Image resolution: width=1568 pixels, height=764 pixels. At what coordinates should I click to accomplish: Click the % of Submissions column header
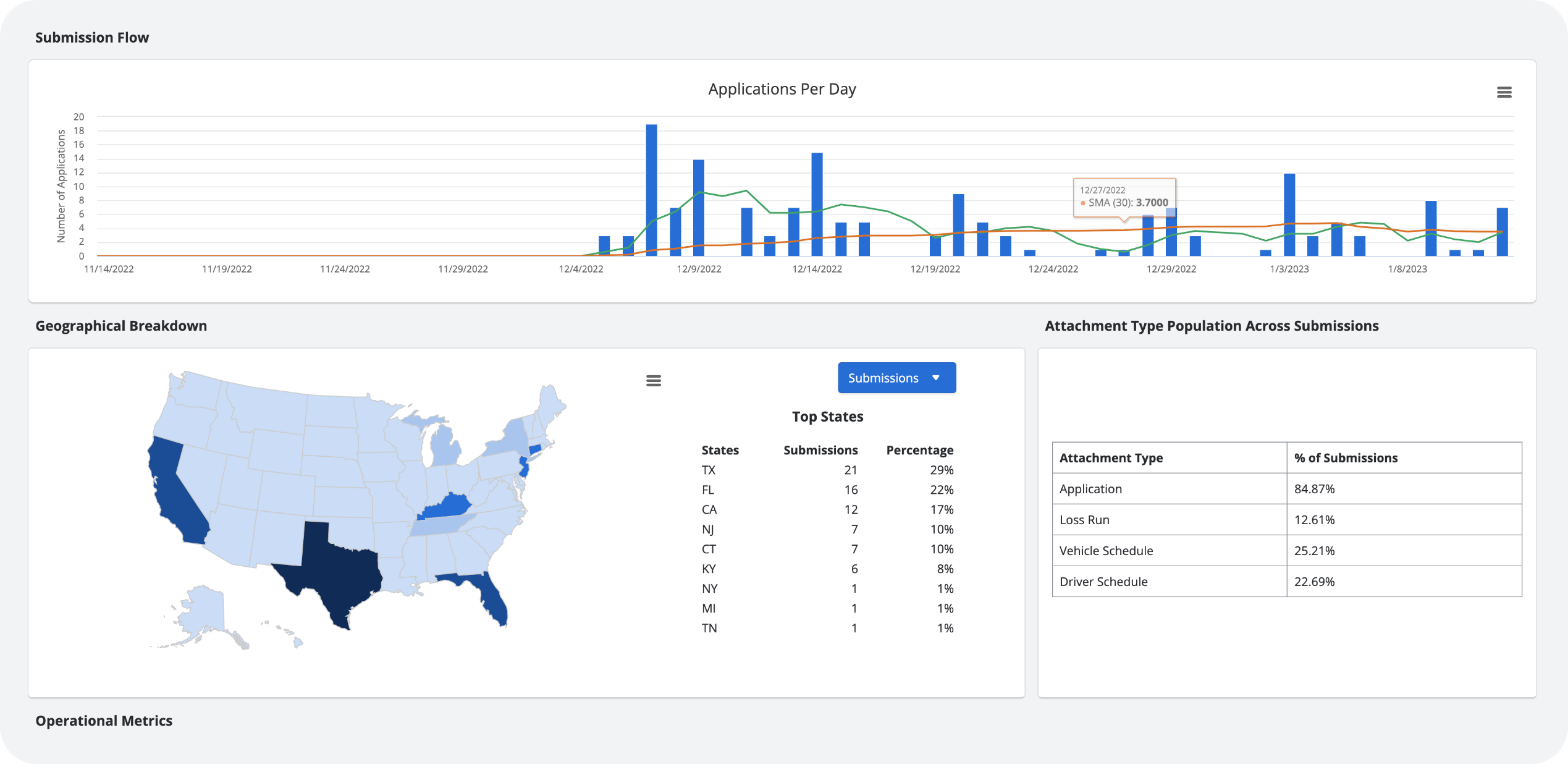(x=1404, y=457)
